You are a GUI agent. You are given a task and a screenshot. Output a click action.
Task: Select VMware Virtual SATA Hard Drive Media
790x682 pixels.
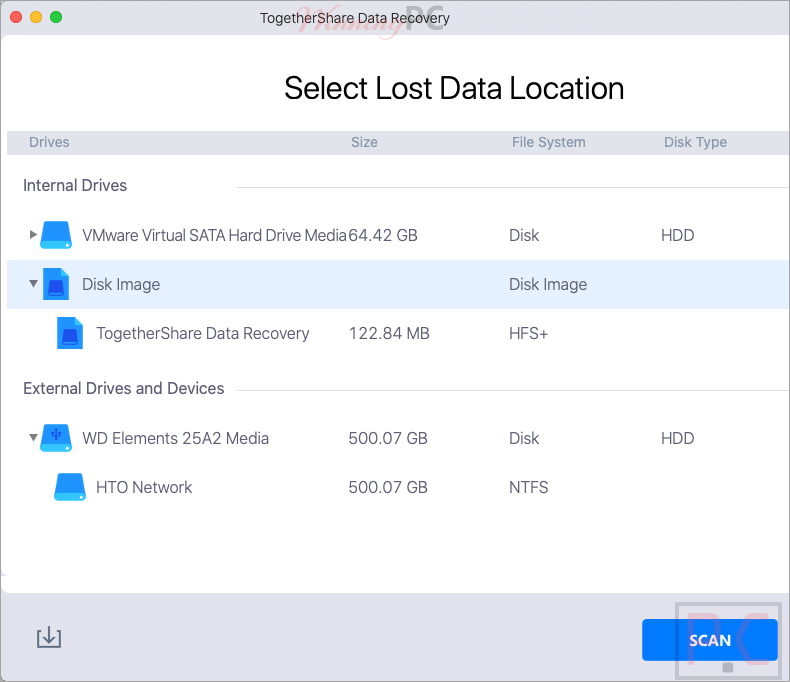(215, 235)
